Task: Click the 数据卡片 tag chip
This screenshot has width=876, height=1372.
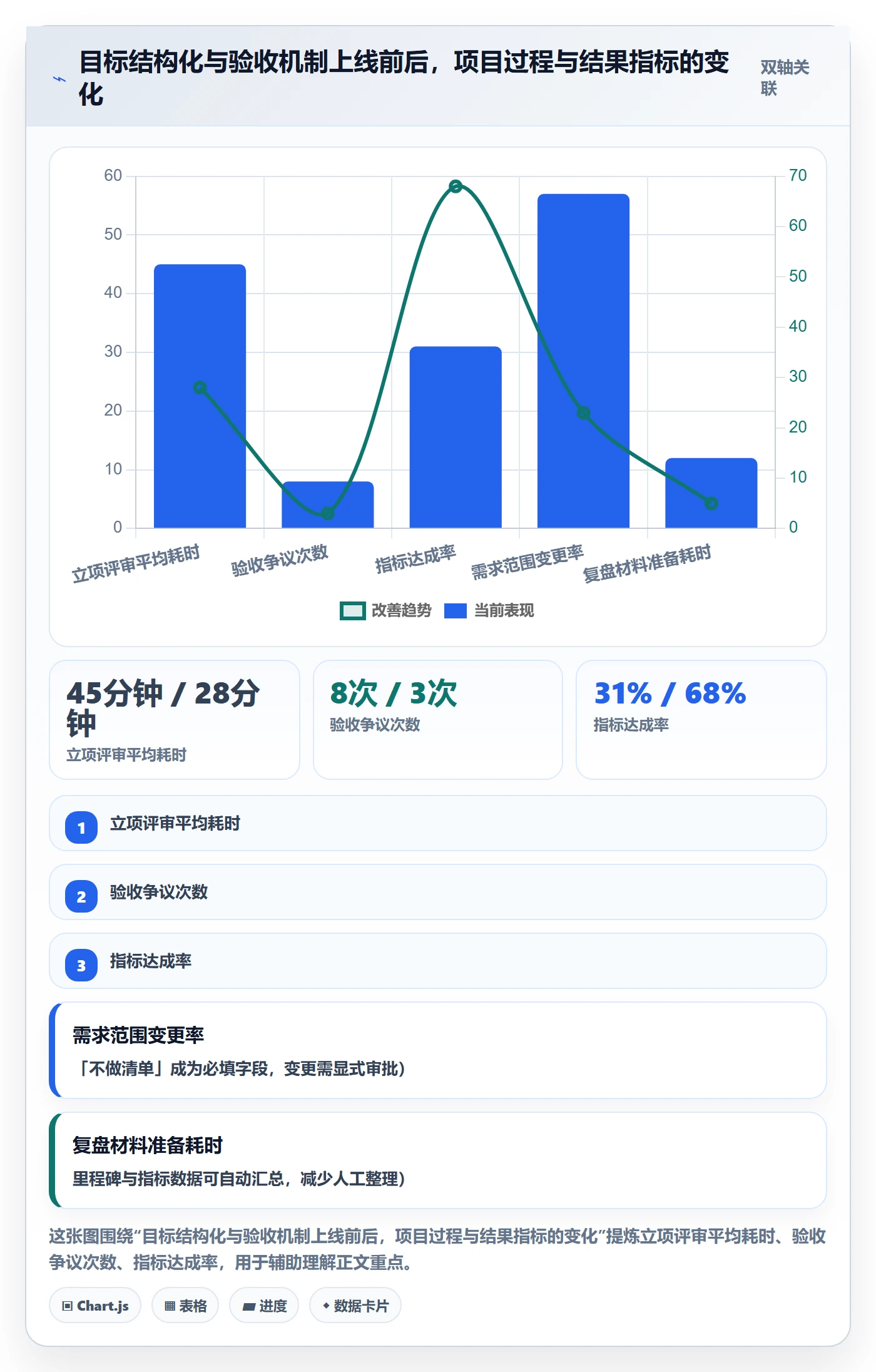Action: 355,1306
